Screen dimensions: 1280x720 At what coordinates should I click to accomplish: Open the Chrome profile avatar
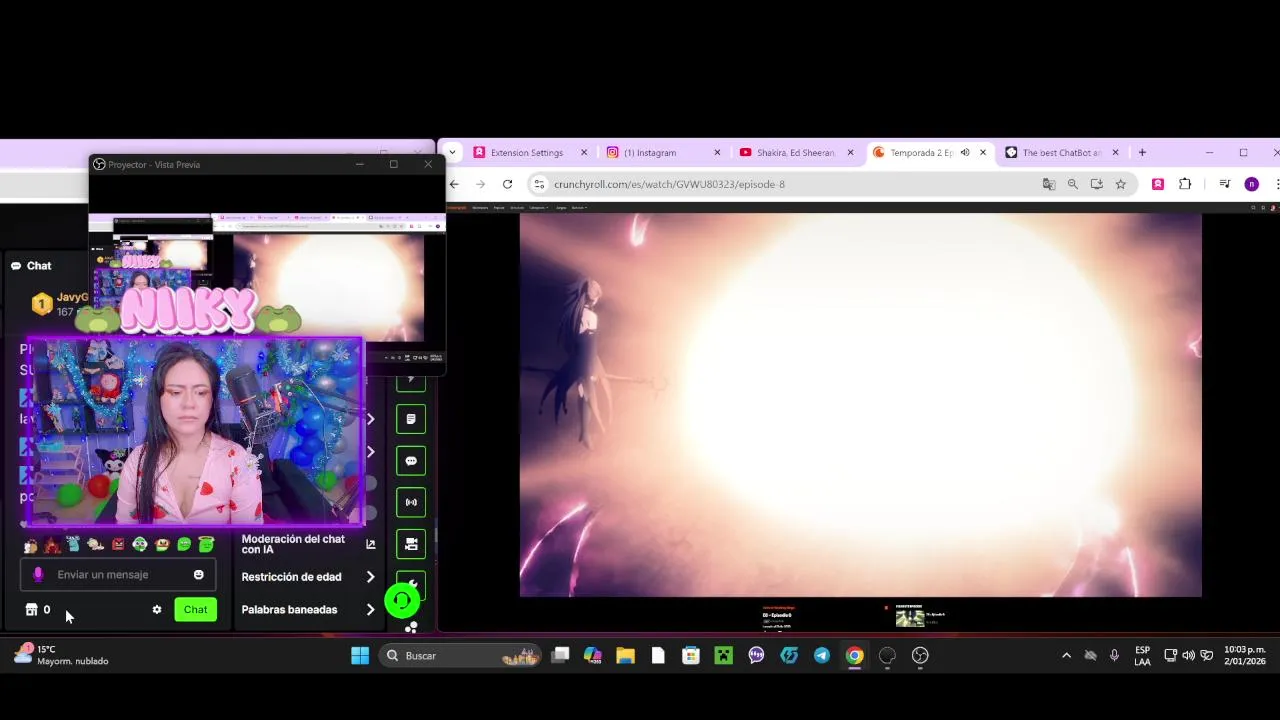(1251, 184)
